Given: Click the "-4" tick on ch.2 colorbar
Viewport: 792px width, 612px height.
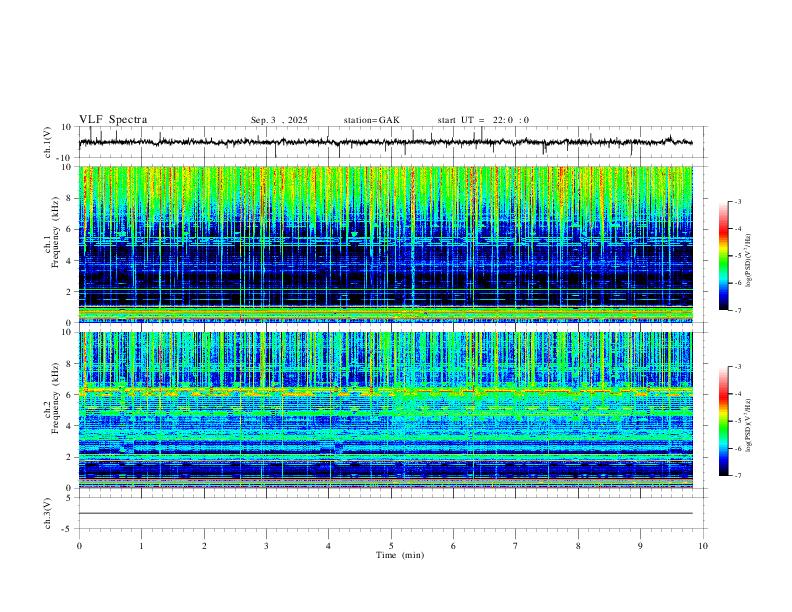Looking at the screenshot, I should (x=738, y=394).
